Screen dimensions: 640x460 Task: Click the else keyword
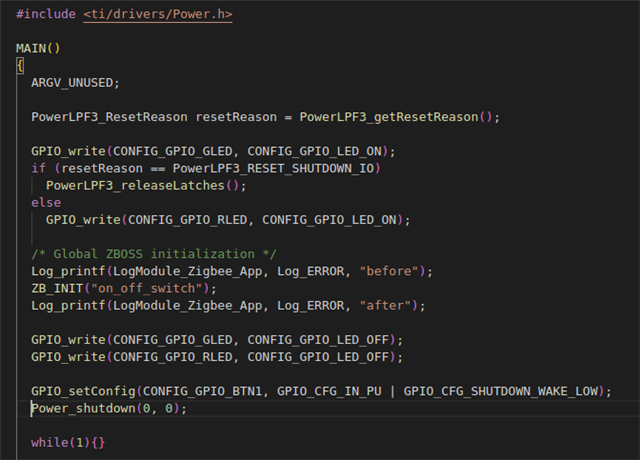coord(46,202)
